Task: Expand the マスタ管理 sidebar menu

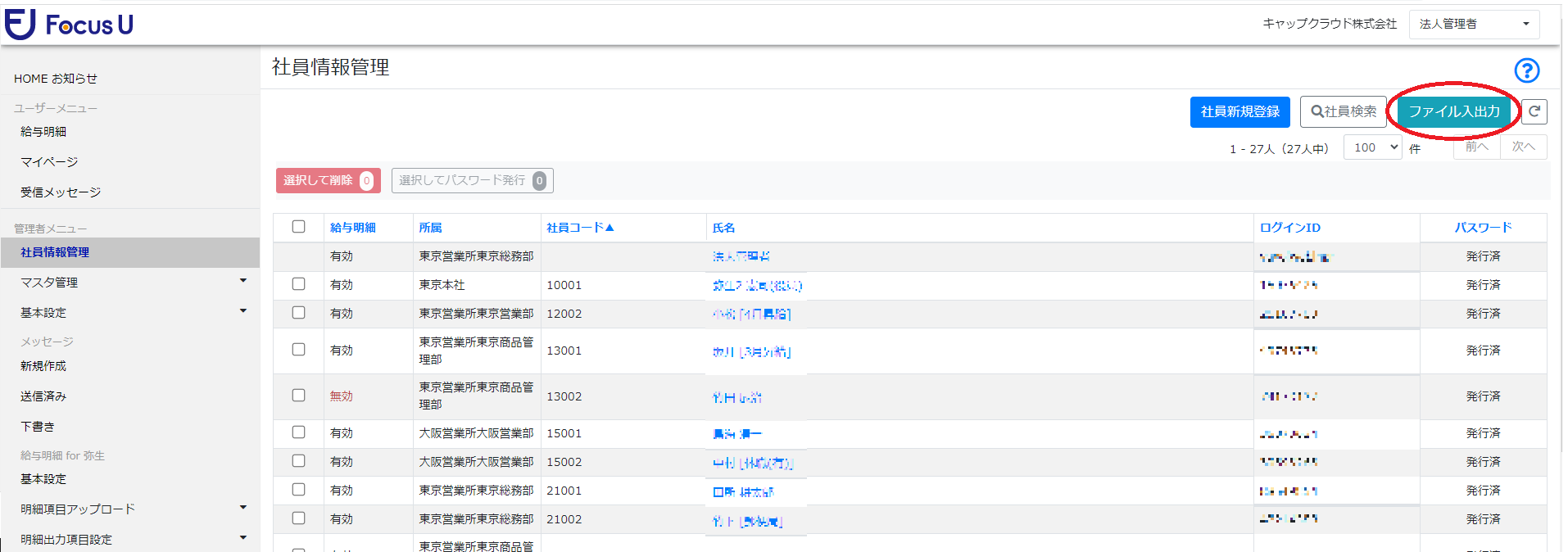Action: click(130, 283)
